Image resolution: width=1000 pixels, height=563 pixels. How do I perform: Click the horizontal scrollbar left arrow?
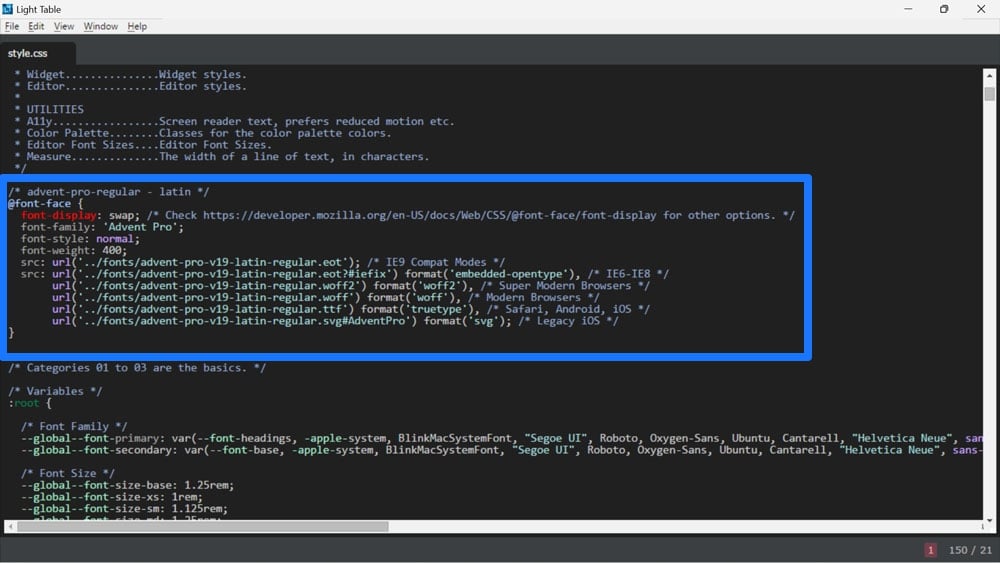point(10,526)
